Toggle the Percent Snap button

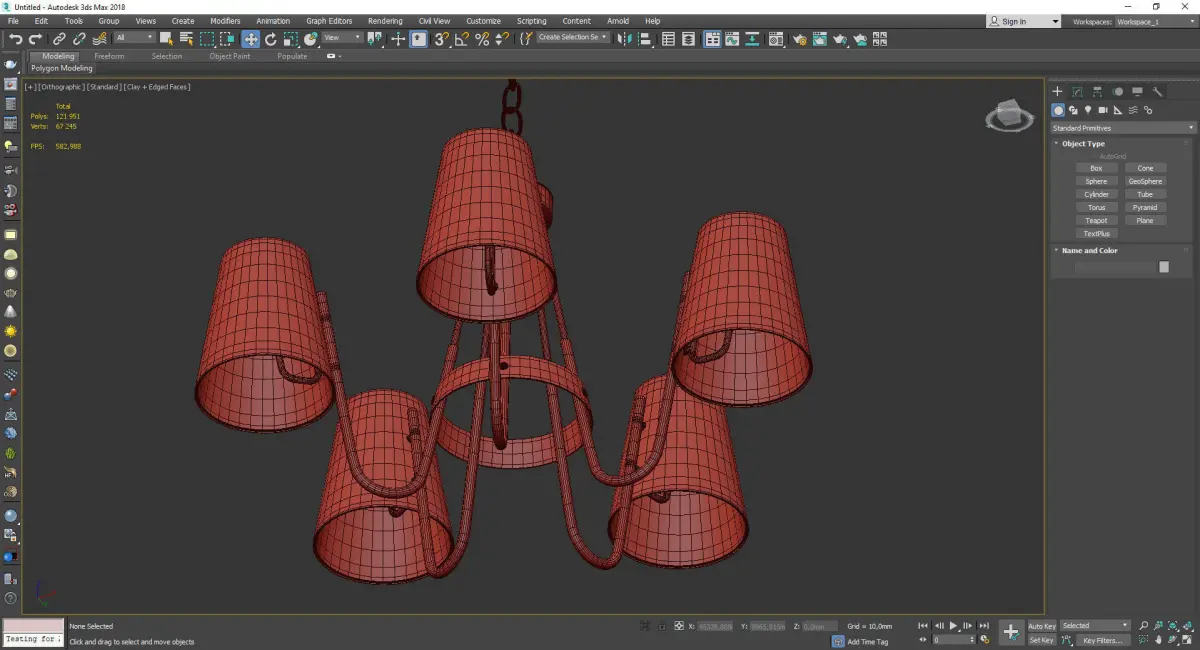tap(482, 39)
